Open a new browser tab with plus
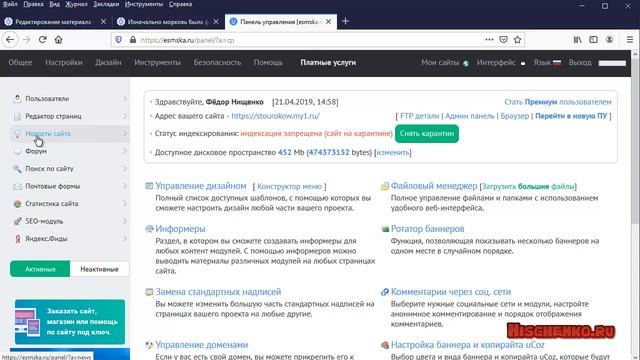This screenshot has width=640, height=360. click(345, 21)
